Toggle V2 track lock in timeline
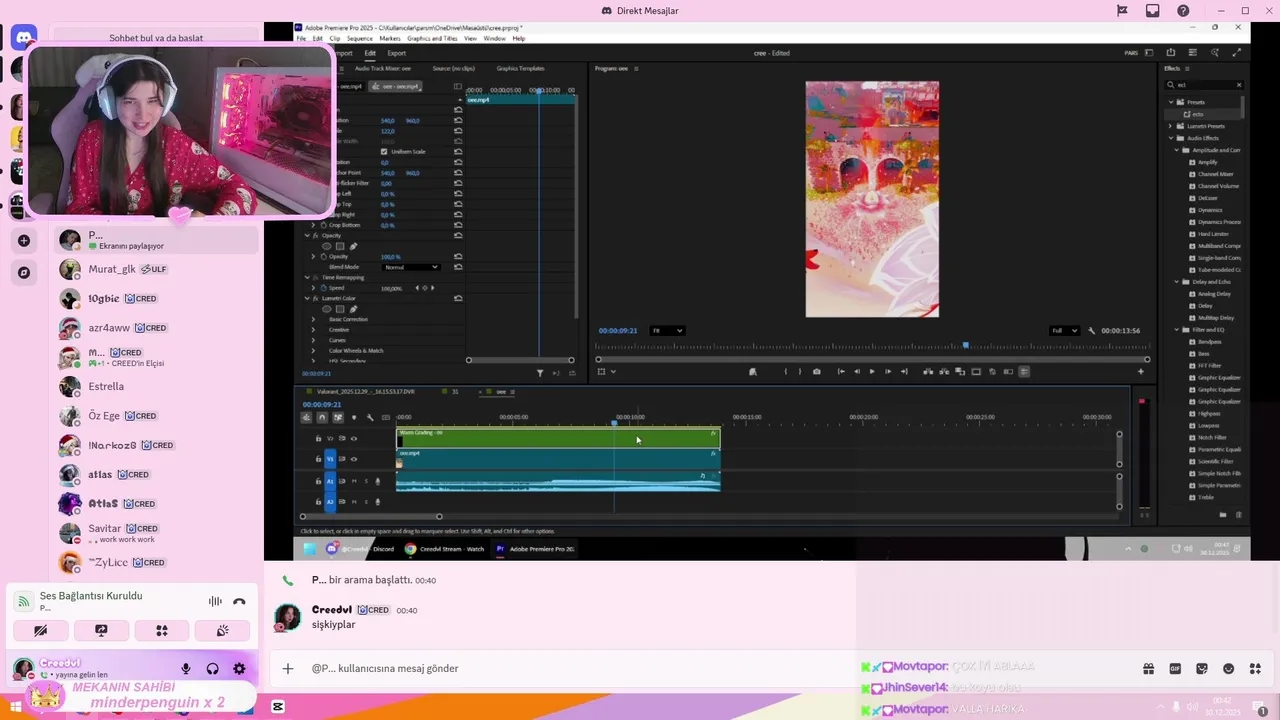 318,439
